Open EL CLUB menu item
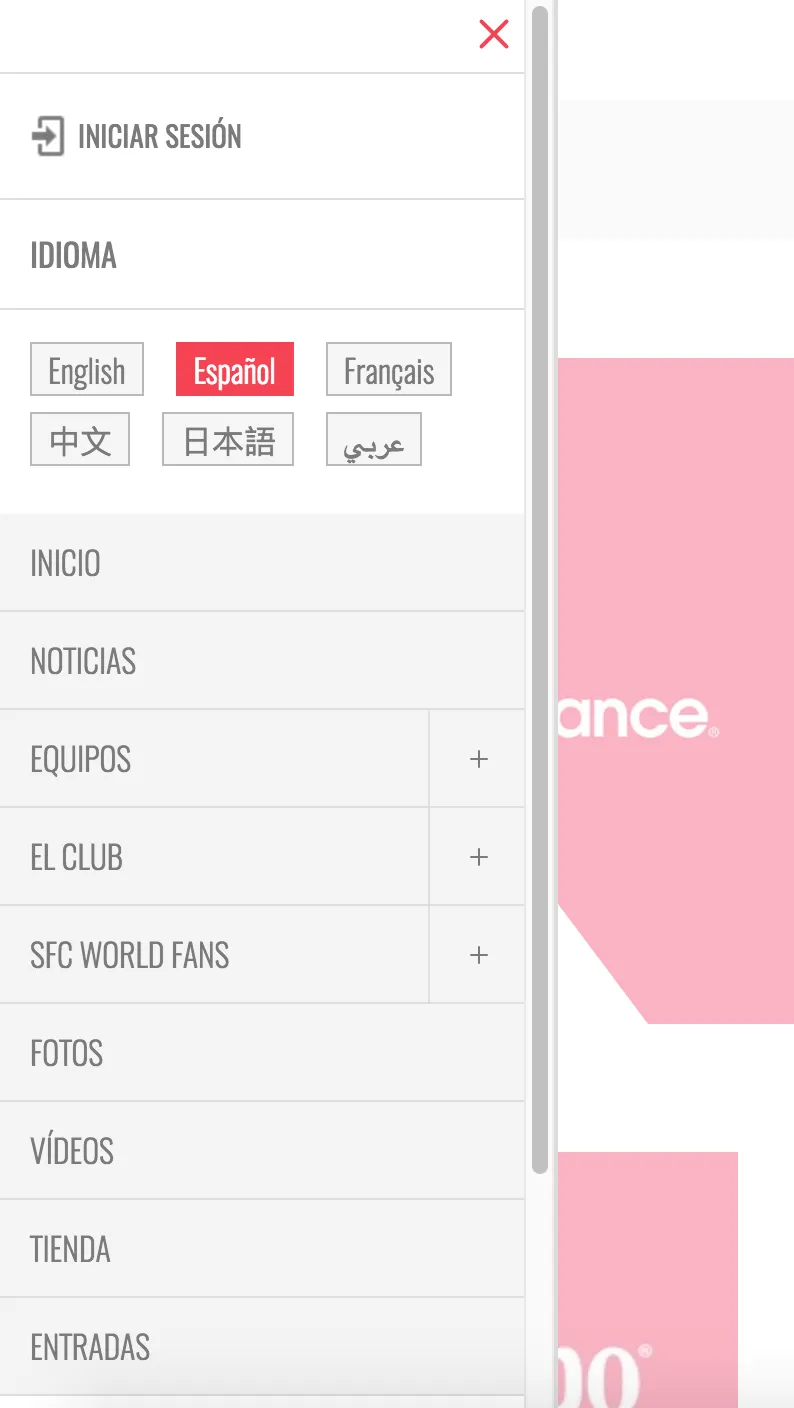This screenshot has width=794, height=1408. tap(214, 857)
